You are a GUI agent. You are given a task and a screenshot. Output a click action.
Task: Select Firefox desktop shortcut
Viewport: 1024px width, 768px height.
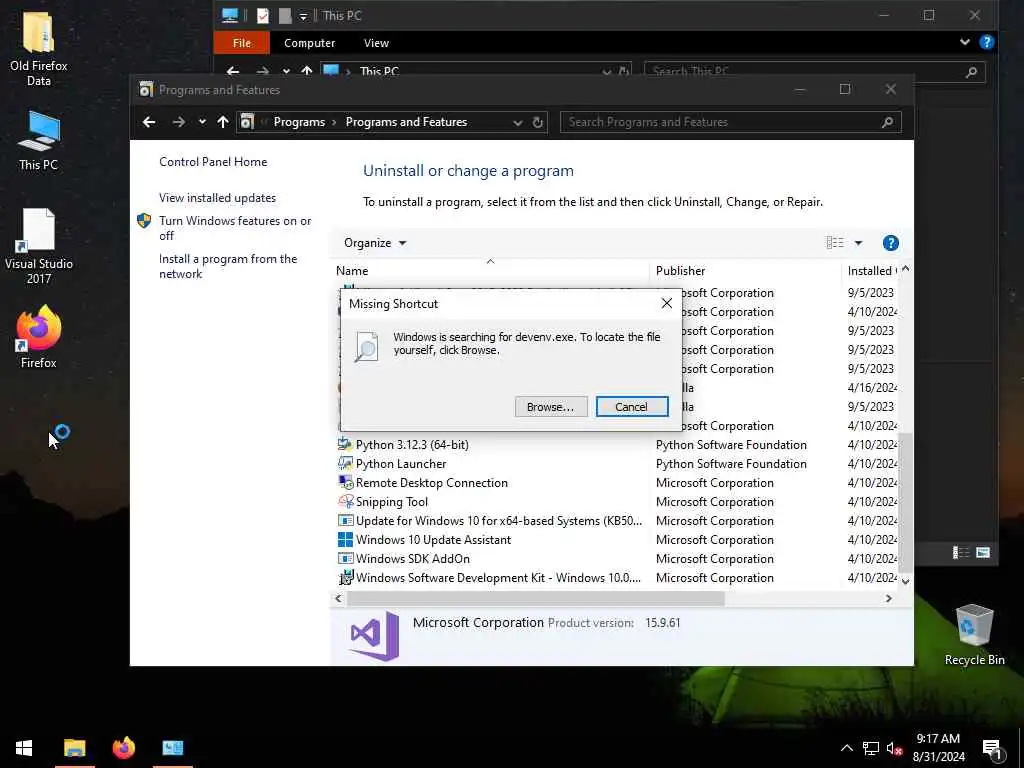39,337
